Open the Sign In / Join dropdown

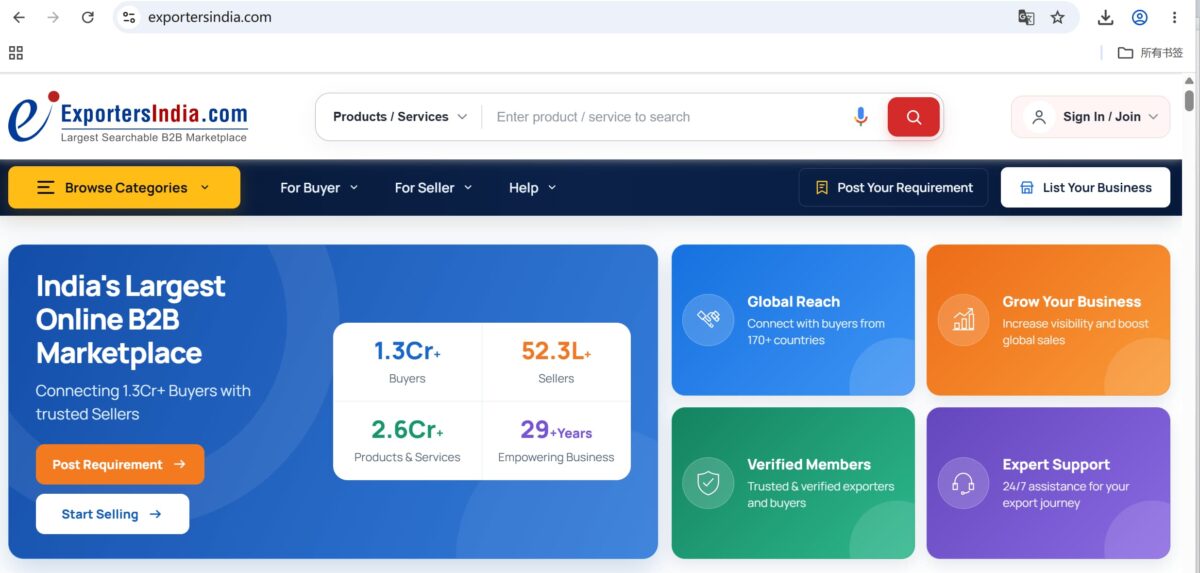[1090, 117]
